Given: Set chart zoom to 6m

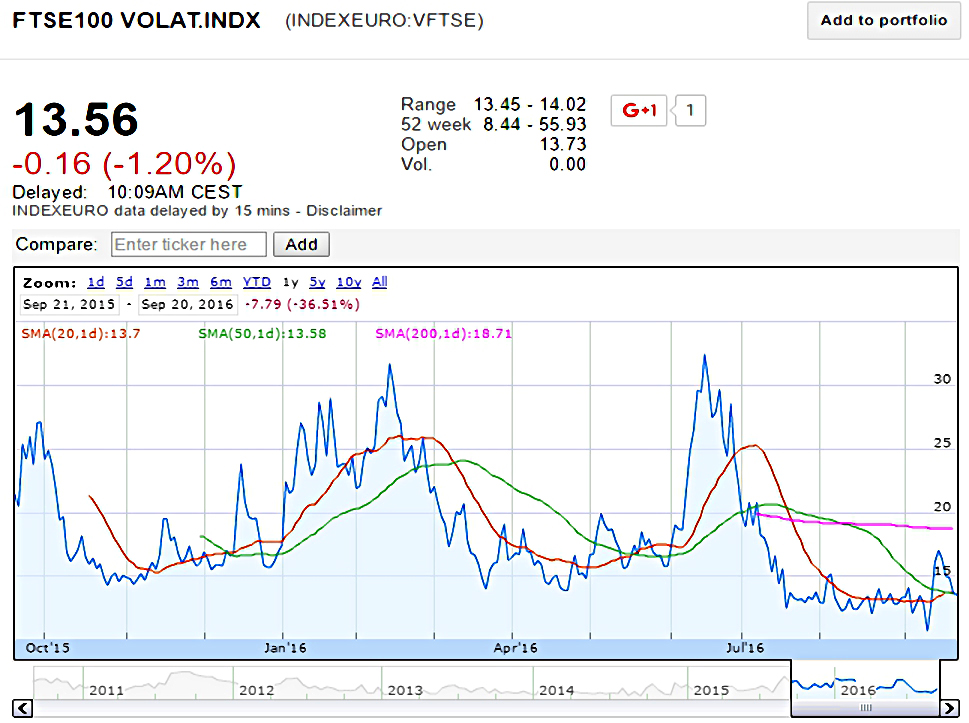Looking at the screenshot, I should click(221, 282).
